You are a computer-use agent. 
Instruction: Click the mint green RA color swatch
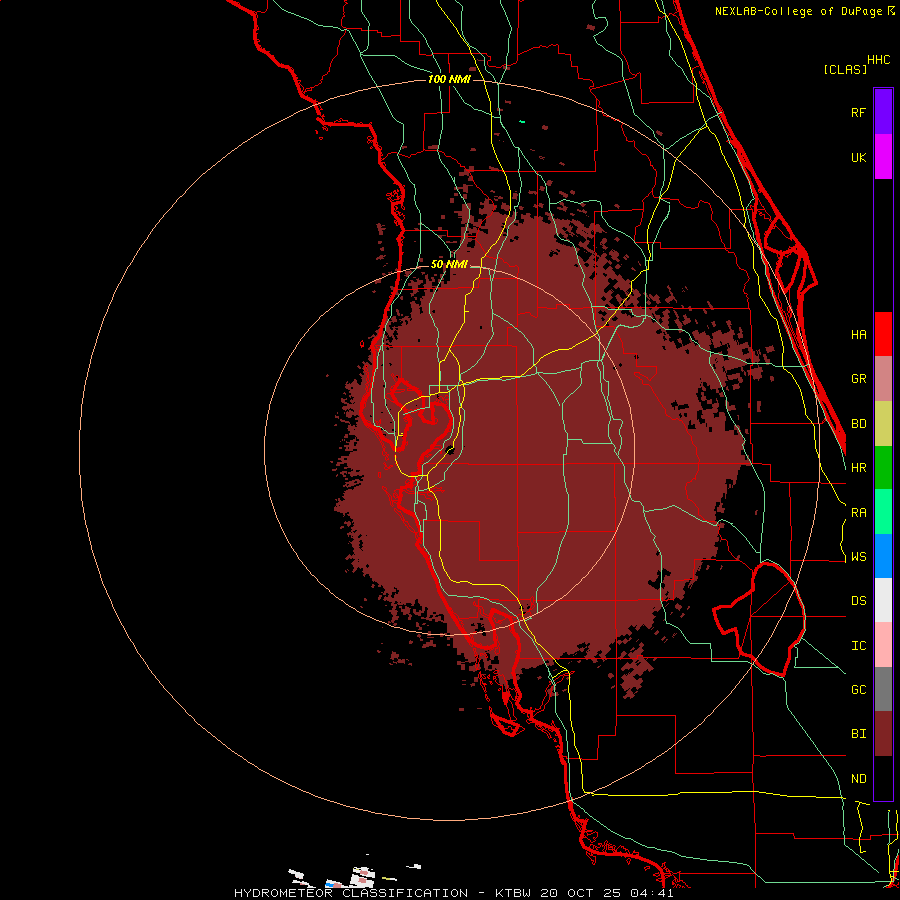coord(883,512)
